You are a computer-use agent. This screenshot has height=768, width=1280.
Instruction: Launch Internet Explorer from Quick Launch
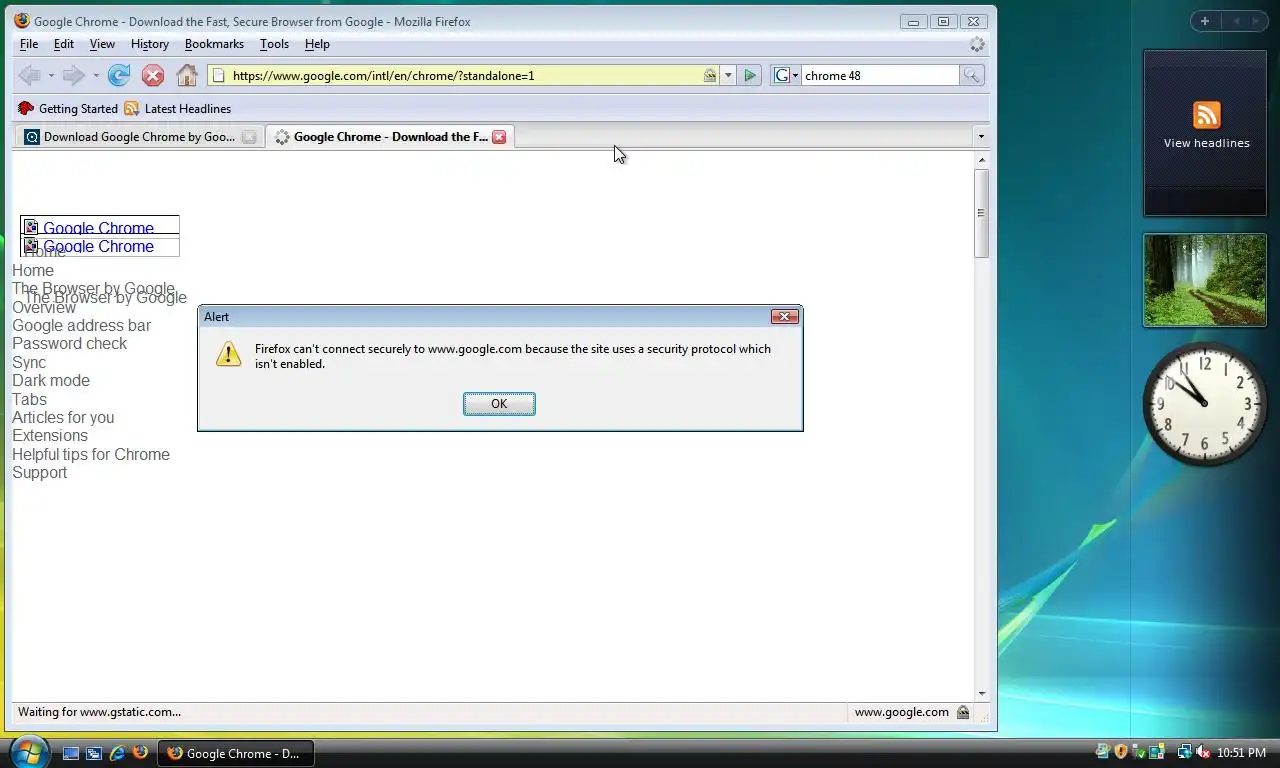point(117,753)
